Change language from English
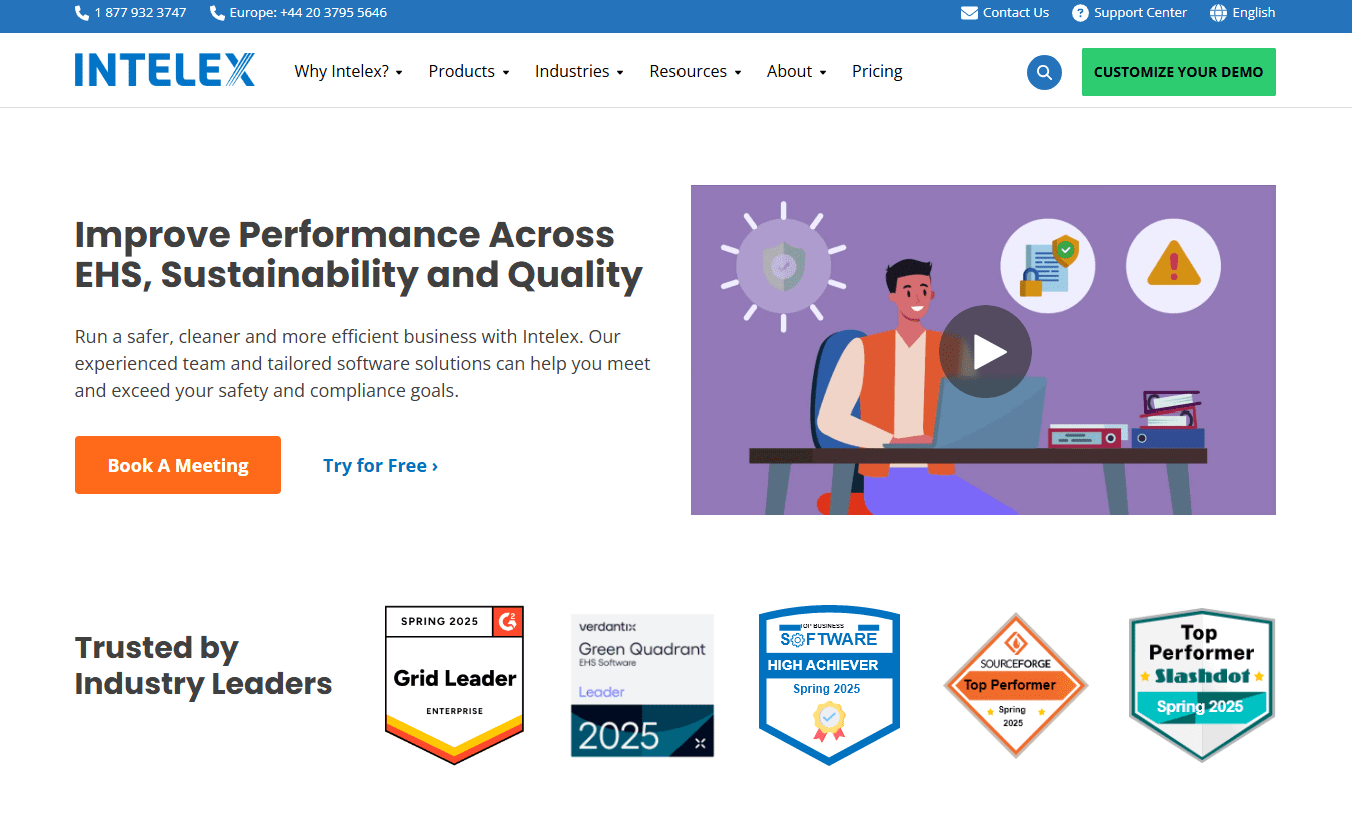The image size is (1352, 822). point(1254,13)
